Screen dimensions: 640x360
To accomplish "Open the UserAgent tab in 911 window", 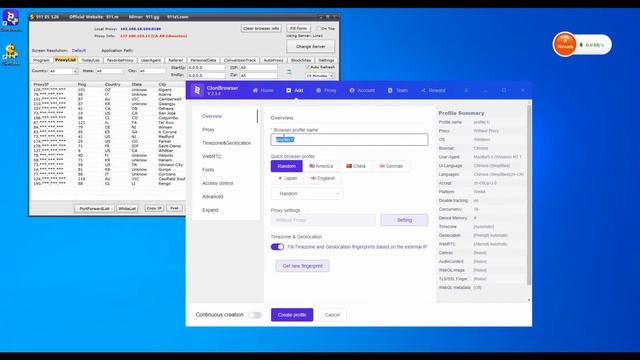I will pyautogui.click(x=151, y=60).
